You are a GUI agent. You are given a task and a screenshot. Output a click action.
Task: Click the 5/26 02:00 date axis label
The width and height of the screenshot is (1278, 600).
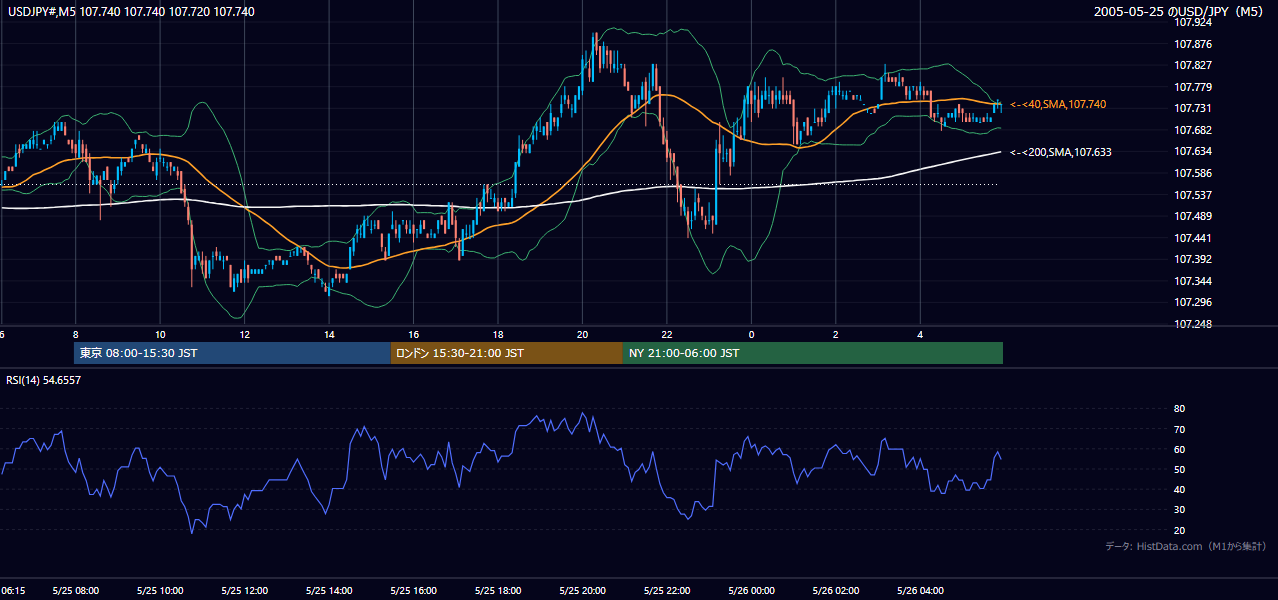836,591
